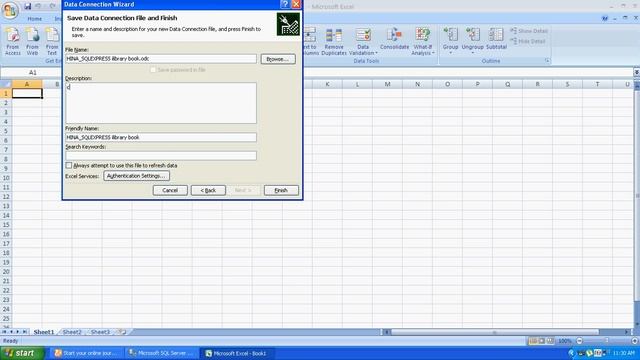Click the zoom in plus button

635,341
